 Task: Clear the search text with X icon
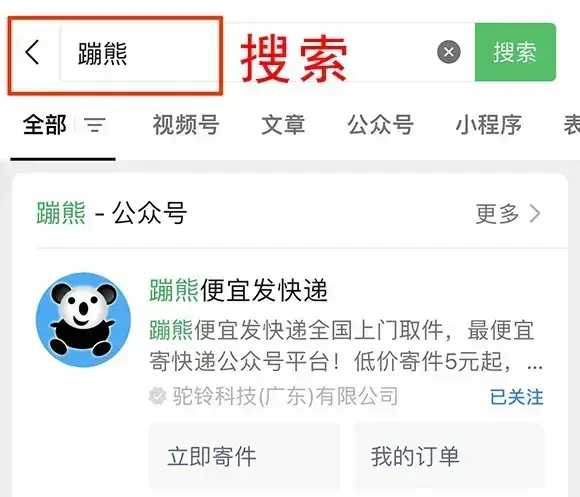pos(449,52)
